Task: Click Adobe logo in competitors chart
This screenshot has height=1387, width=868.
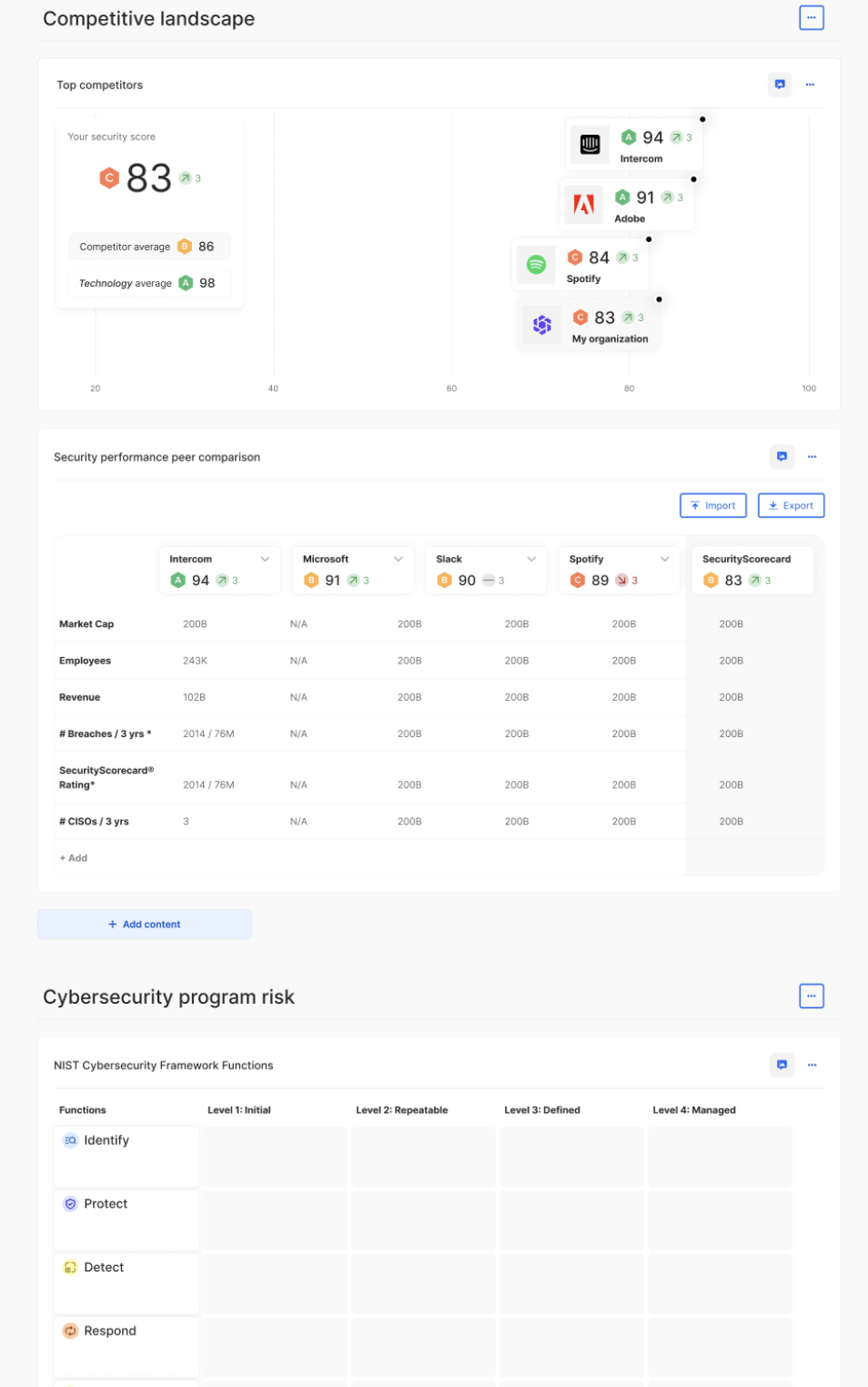Action: (x=584, y=204)
